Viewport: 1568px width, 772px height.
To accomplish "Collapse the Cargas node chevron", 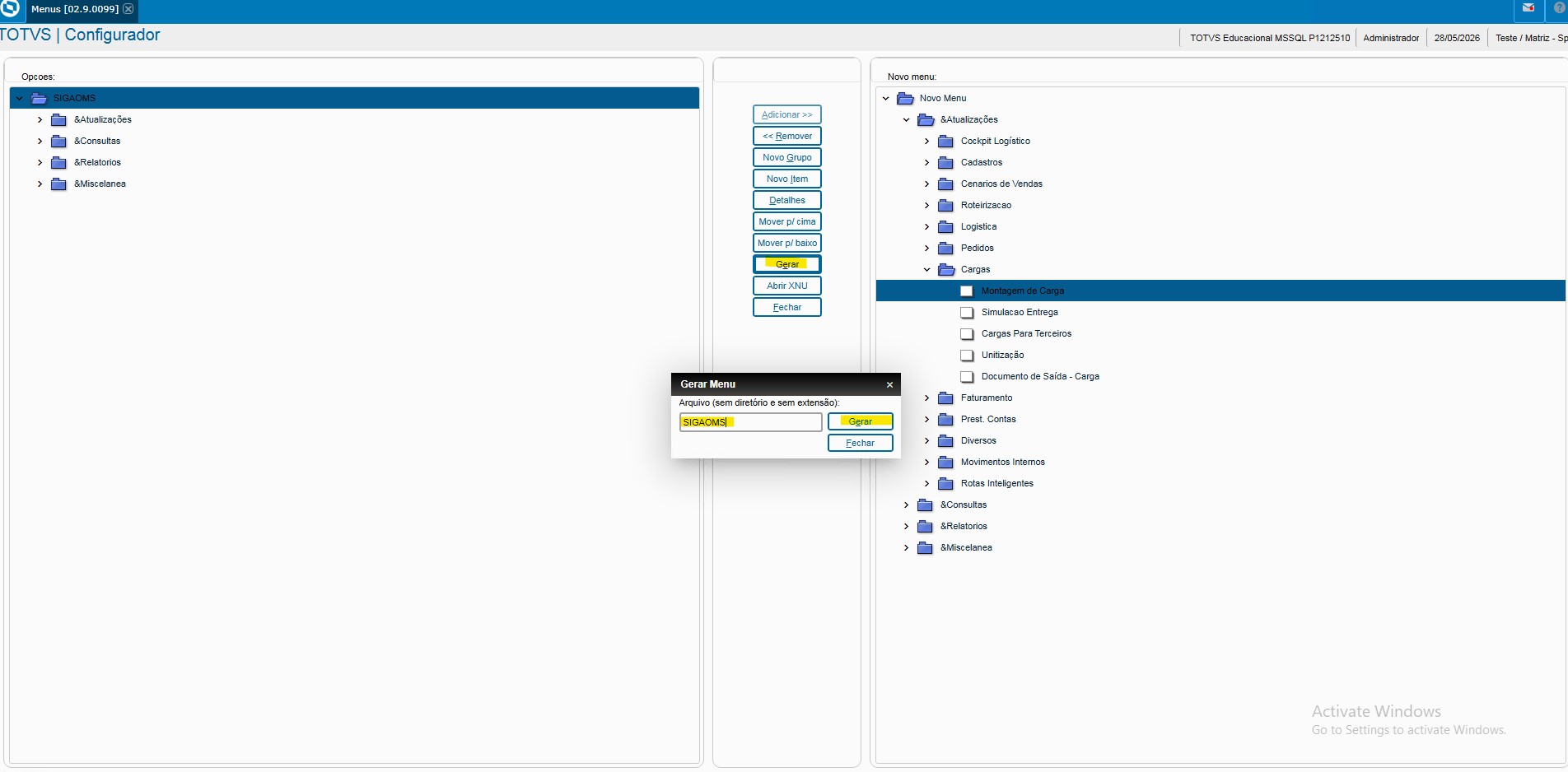I will click(x=926, y=269).
